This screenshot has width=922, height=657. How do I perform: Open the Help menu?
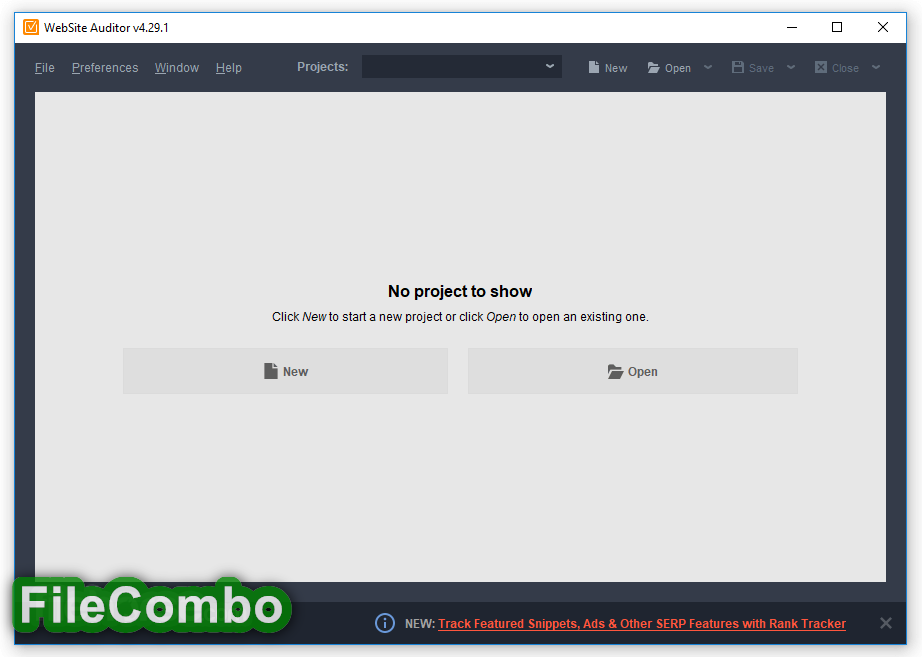point(229,68)
